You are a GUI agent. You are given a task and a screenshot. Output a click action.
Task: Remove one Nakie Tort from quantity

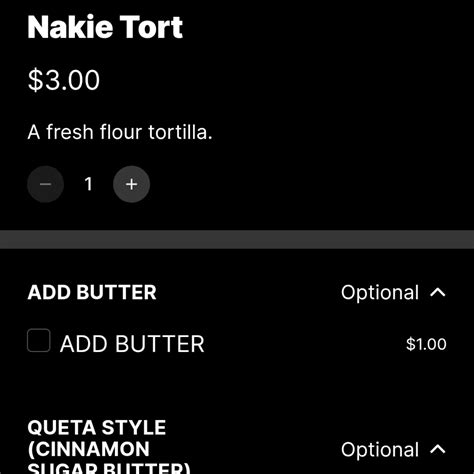pos(45,184)
